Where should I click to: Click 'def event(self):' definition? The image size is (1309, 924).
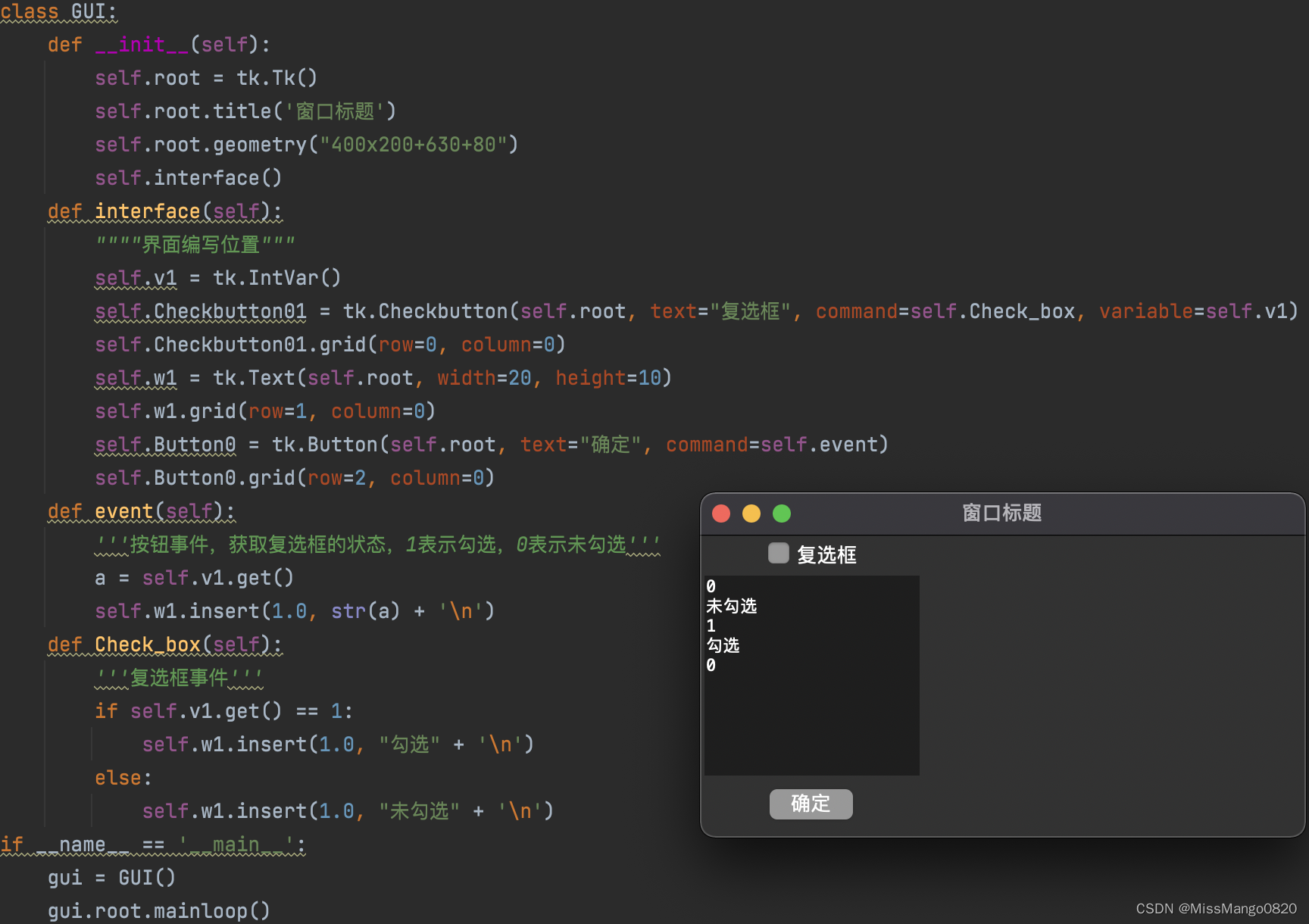point(141,511)
